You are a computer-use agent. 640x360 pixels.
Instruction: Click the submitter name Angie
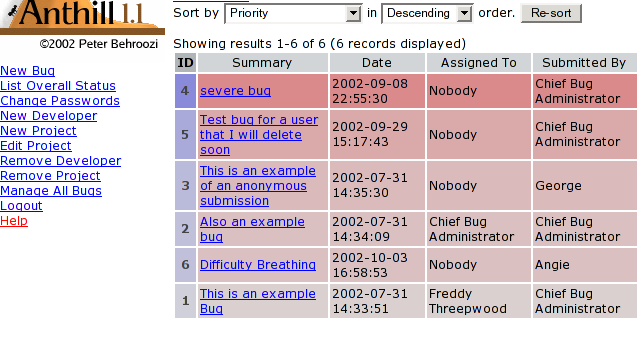(552, 265)
